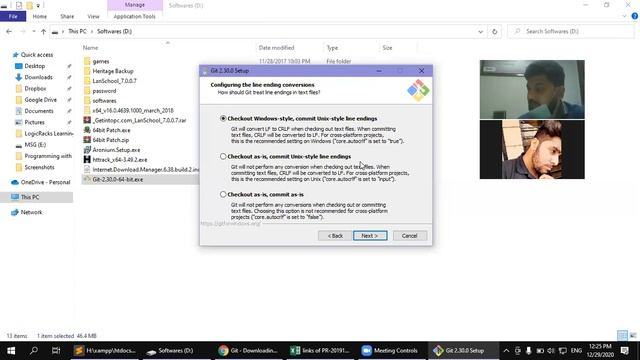Screen dimensions: 640x360
Task: Click Back button in Git Setup
Action: (x=335, y=236)
